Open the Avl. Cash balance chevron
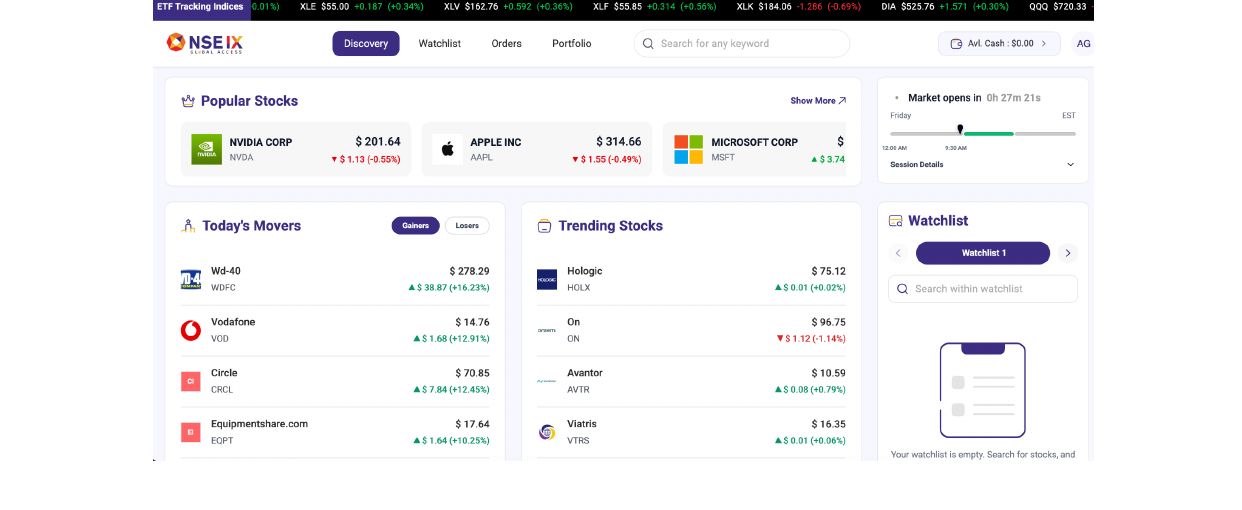Viewport: 1242px width, 510px height. click(1044, 44)
